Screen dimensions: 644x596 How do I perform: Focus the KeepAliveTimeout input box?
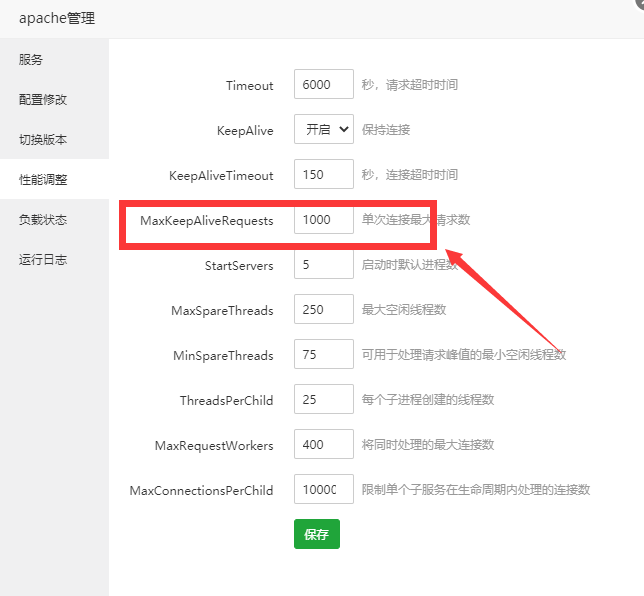tap(323, 175)
